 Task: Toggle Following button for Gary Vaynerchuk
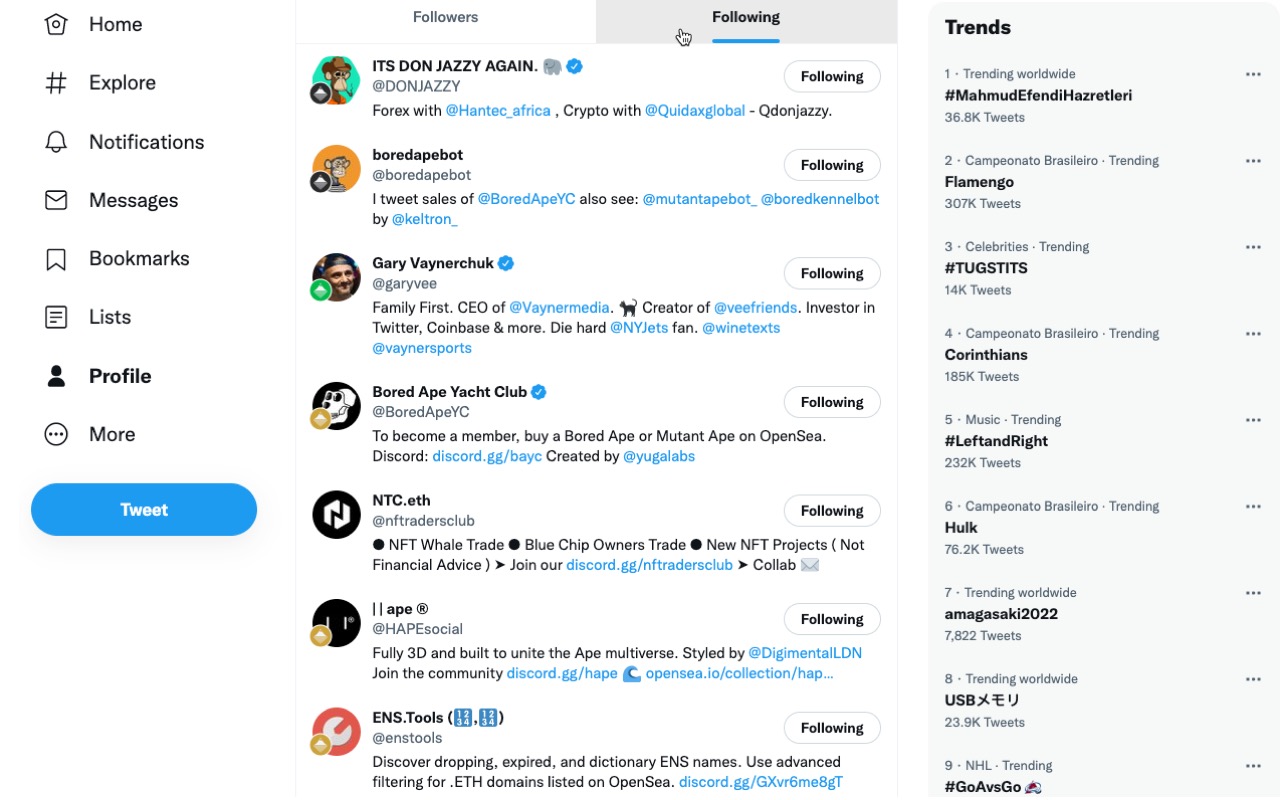(831, 274)
